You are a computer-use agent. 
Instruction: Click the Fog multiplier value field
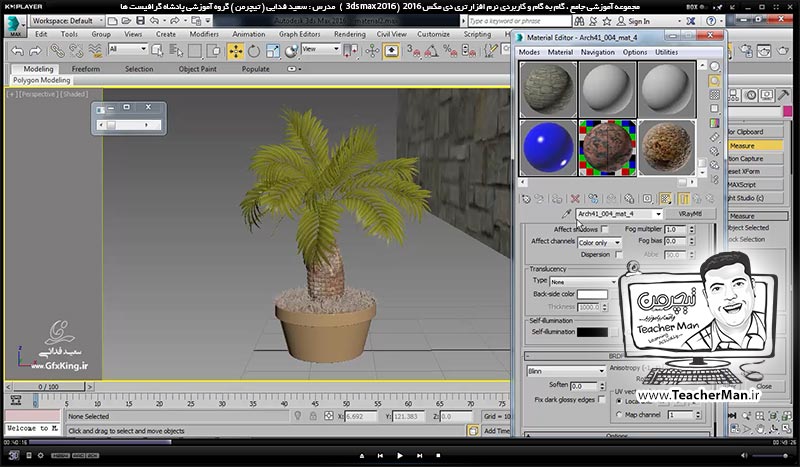click(675, 229)
